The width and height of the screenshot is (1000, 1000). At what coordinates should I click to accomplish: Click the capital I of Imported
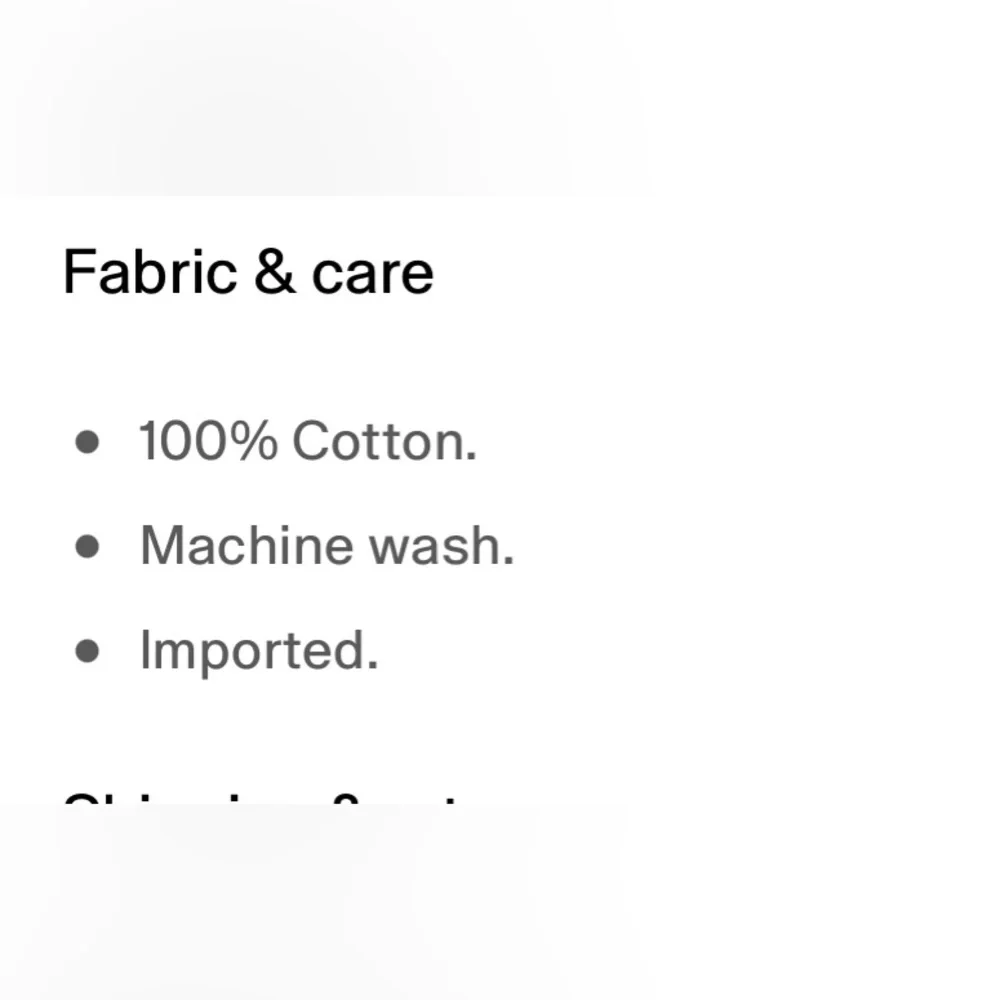tap(144, 649)
